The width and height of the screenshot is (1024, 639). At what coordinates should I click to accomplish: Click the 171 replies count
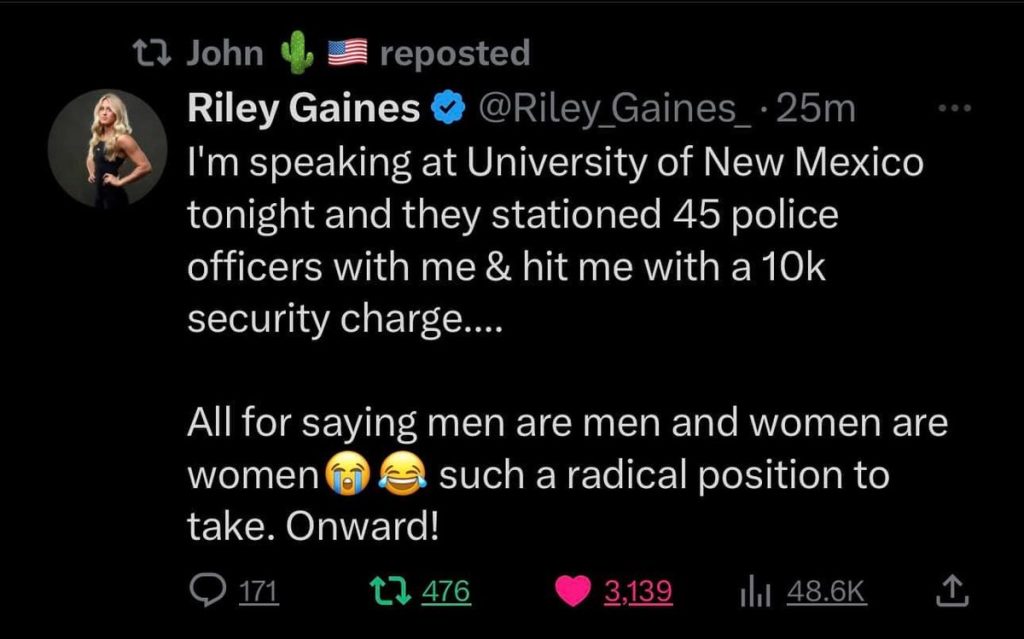tap(259, 593)
